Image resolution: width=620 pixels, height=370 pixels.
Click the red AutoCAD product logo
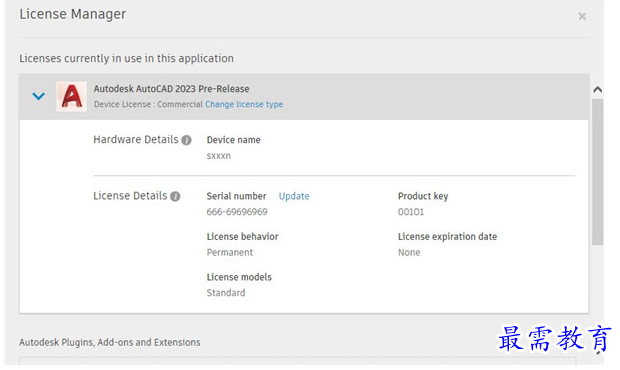pos(72,96)
